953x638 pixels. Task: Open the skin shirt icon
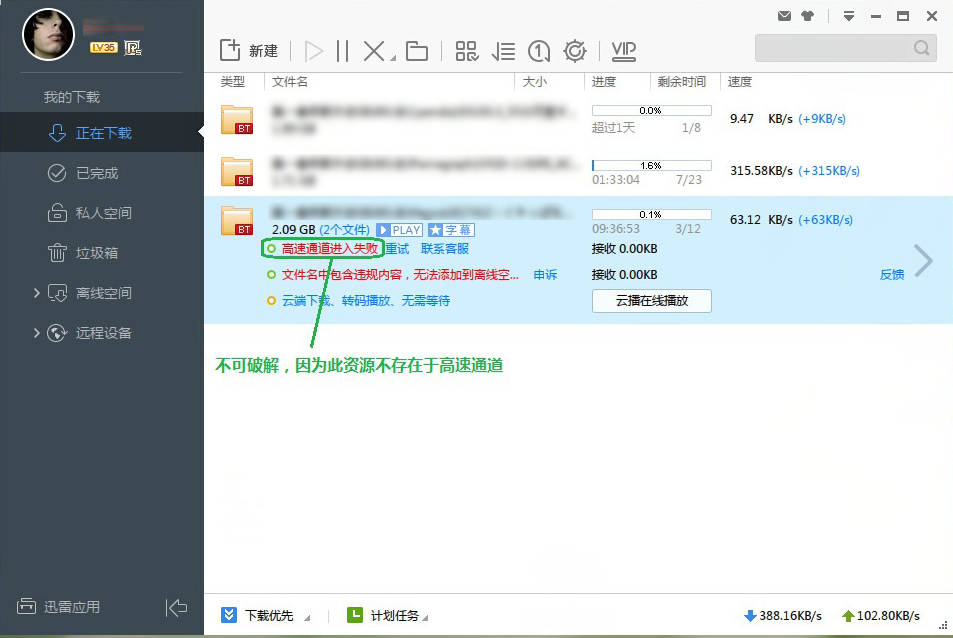point(808,16)
